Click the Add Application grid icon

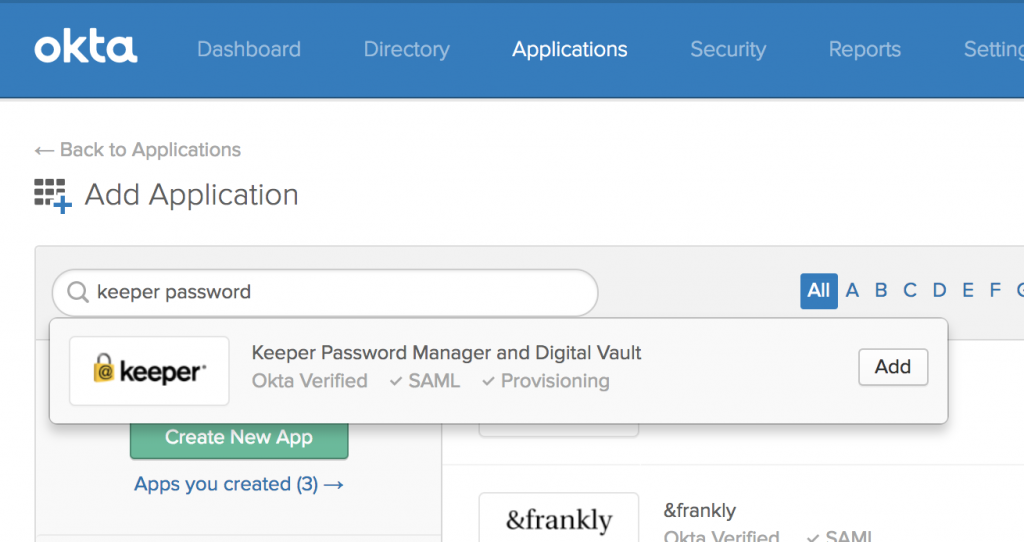[52, 196]
